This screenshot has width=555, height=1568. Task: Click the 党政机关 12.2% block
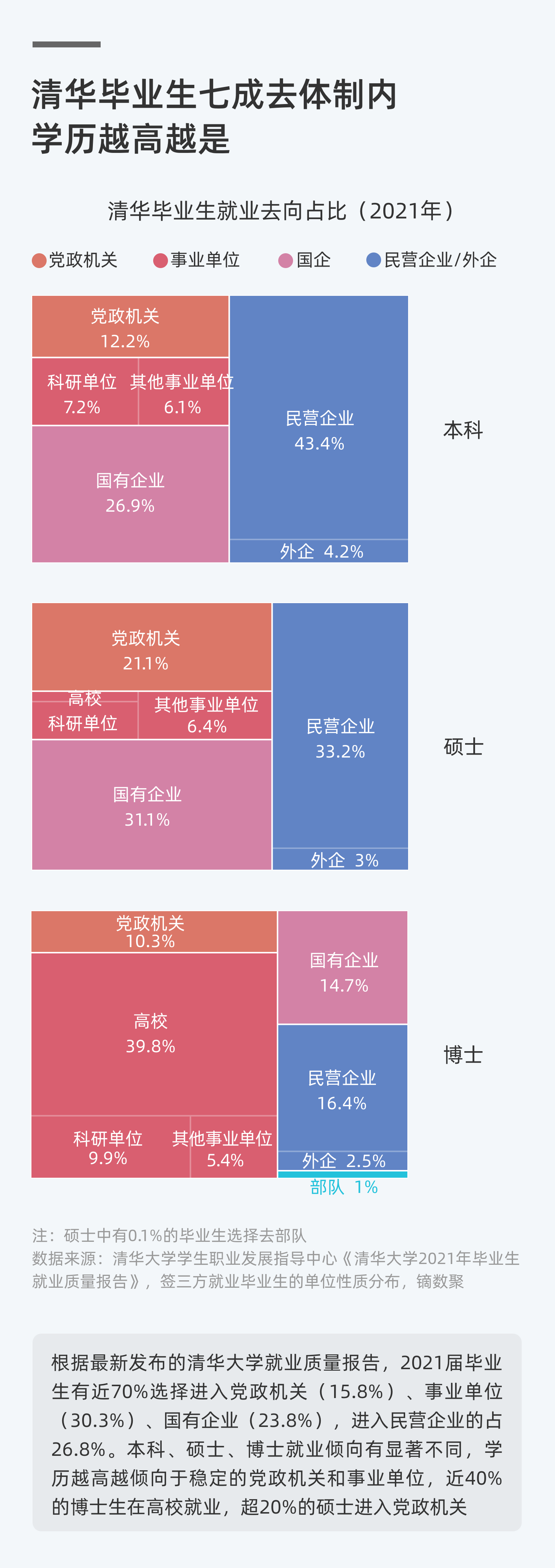pyautogui.click(x=130, y=327)
